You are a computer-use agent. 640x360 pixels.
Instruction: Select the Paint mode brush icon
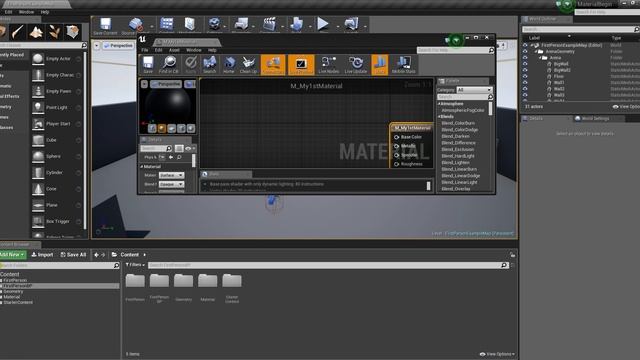[18, 32]
